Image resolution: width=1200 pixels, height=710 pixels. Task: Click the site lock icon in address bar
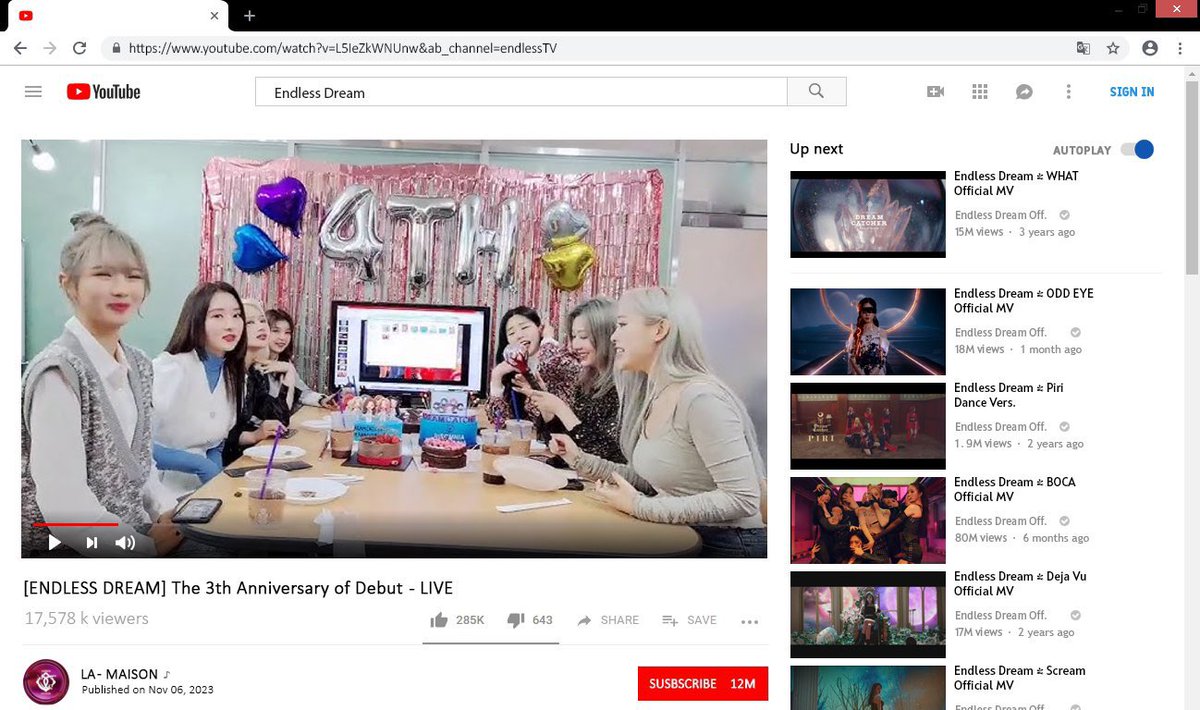point(116,48)
